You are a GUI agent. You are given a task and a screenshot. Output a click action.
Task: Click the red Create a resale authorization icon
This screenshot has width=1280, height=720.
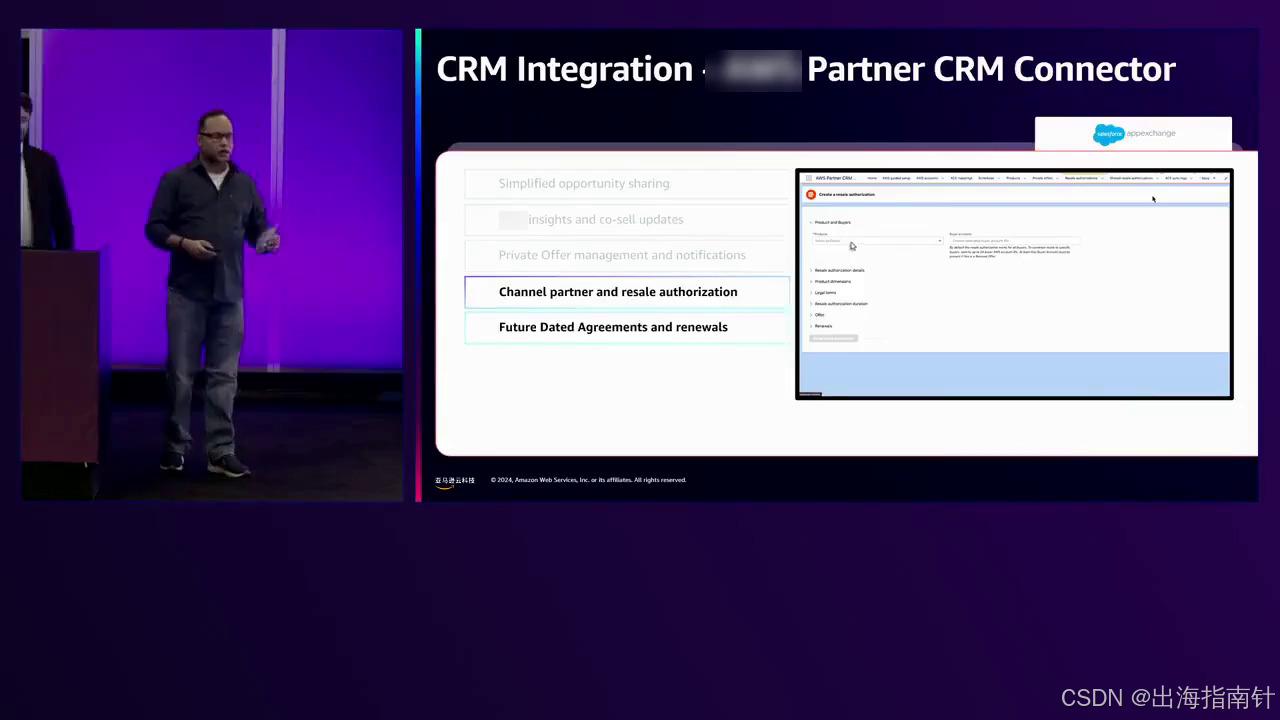click(x=811, y=194)
